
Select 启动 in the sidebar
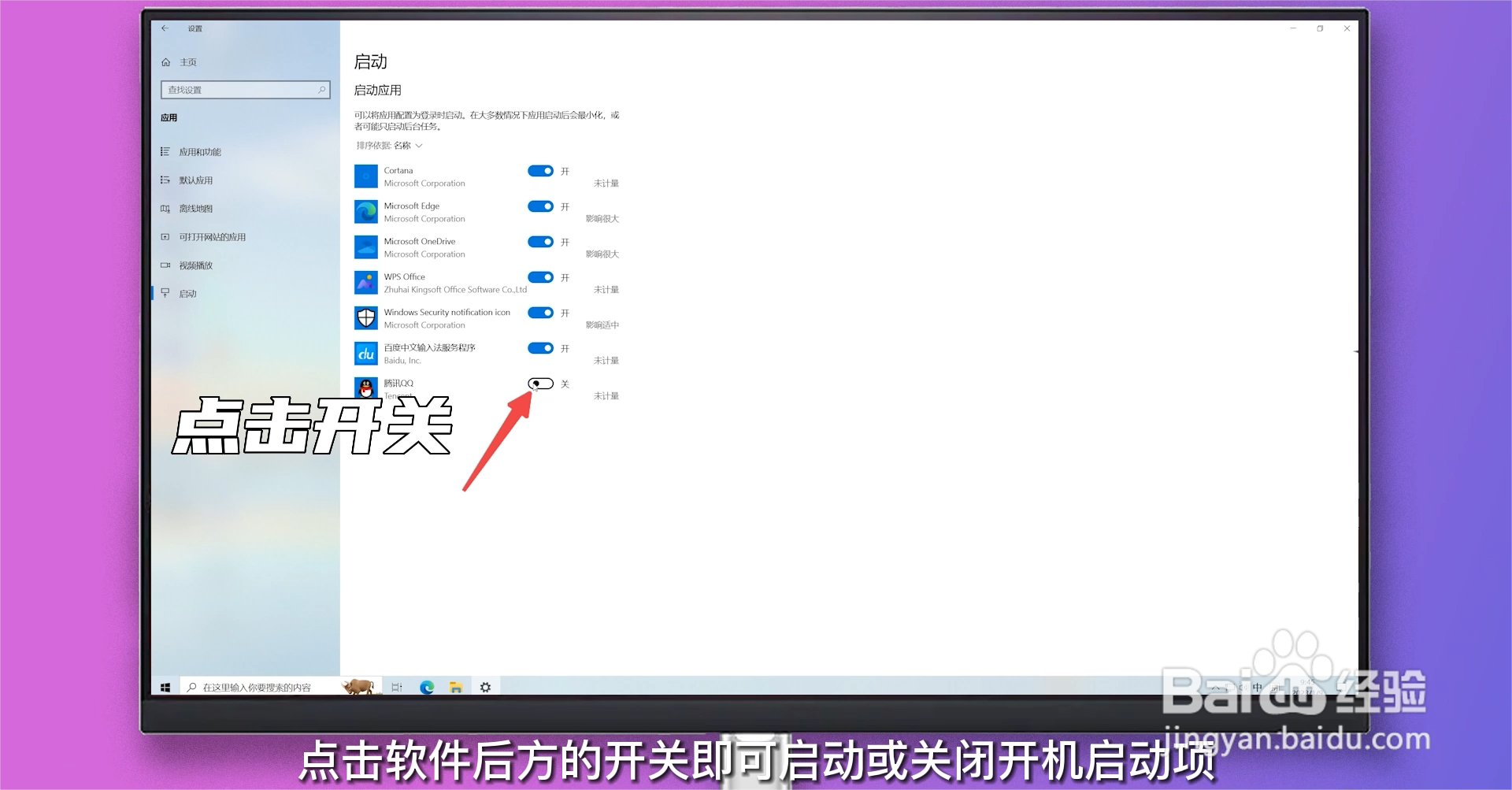pyautogui.click(x=187, y=294)
